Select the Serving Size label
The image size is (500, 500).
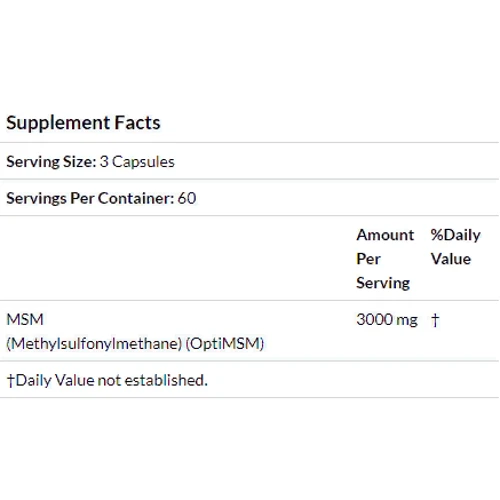pyautogui.click(x=51, y=162)
